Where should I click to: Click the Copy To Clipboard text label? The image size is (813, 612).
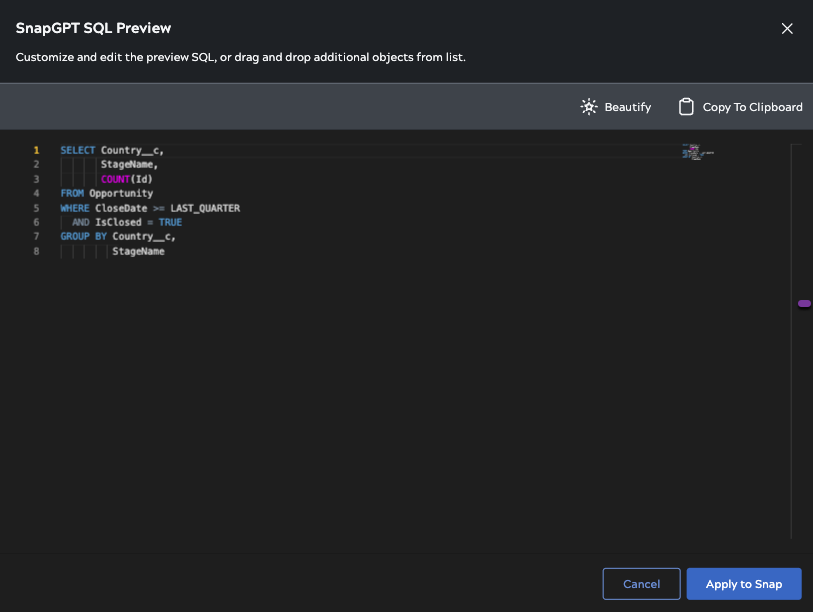click(752, 107)
